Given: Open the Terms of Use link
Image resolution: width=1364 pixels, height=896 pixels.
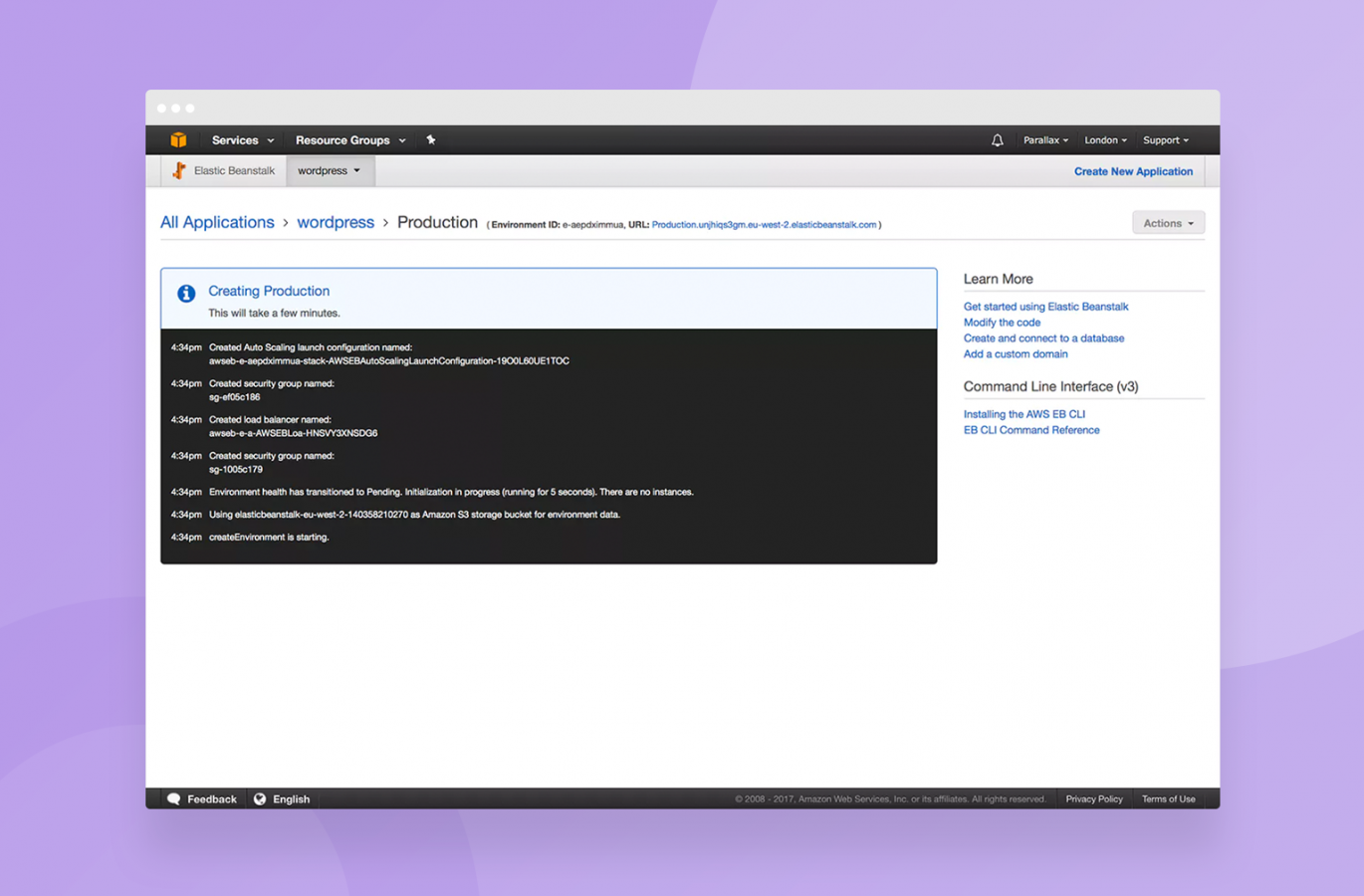Looking at the screenshot, I should coord(1168,798).
